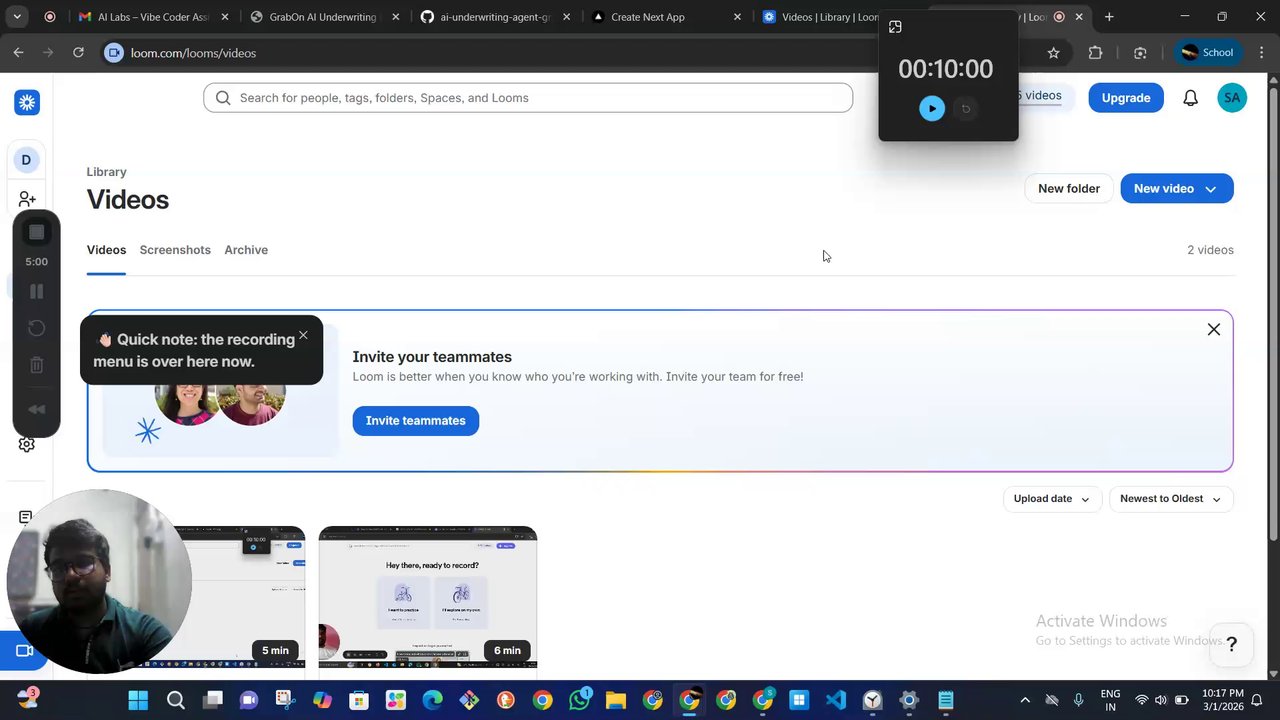Show hidden system tray icons
1280x720 pixels.
[x=1024, y=700]
